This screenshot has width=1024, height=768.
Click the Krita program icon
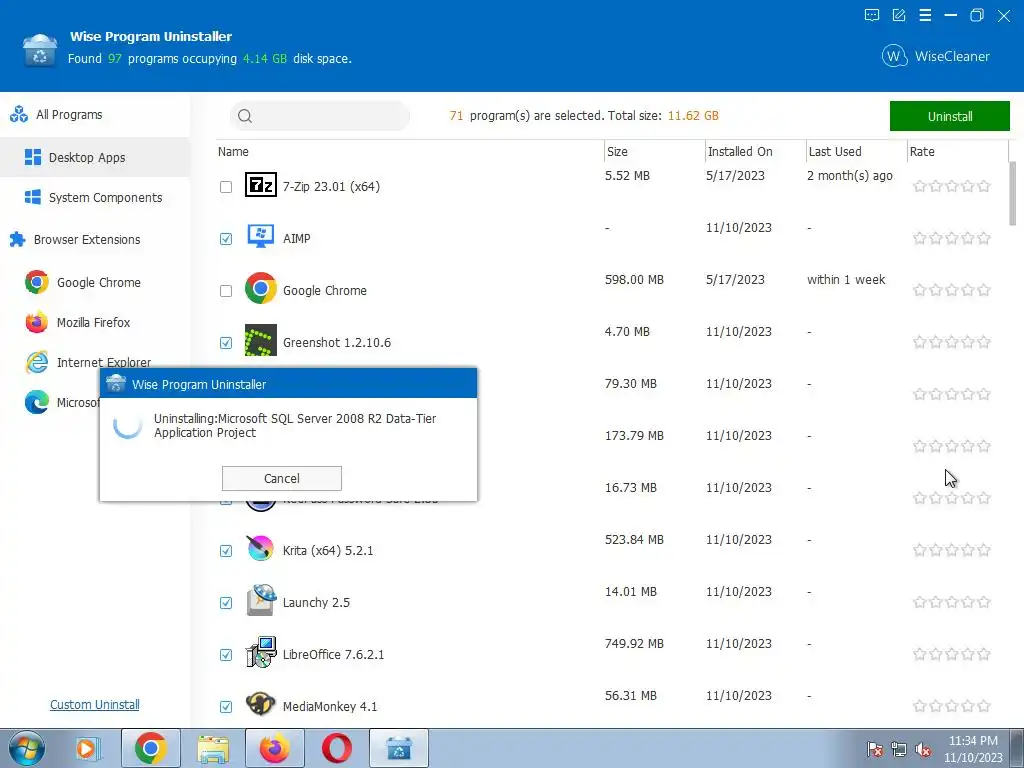261,549
